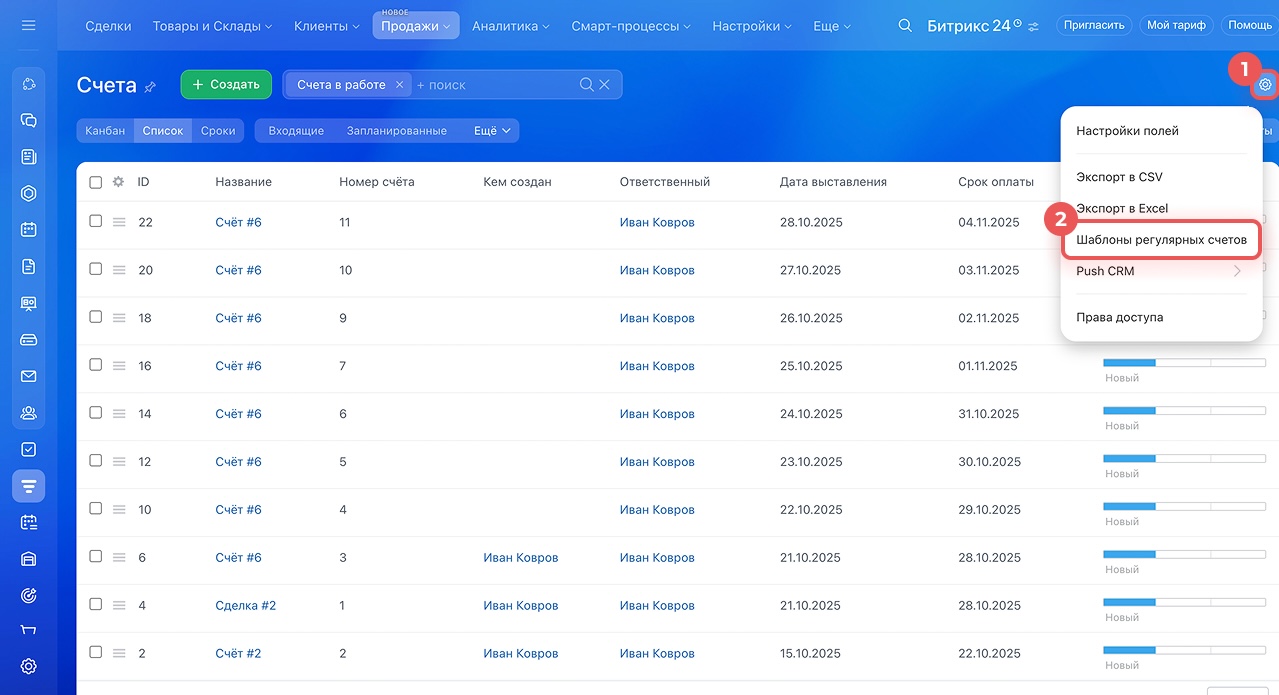
Task: Expand the Товары и Склады dropdown menu
Action: (212, 26)
